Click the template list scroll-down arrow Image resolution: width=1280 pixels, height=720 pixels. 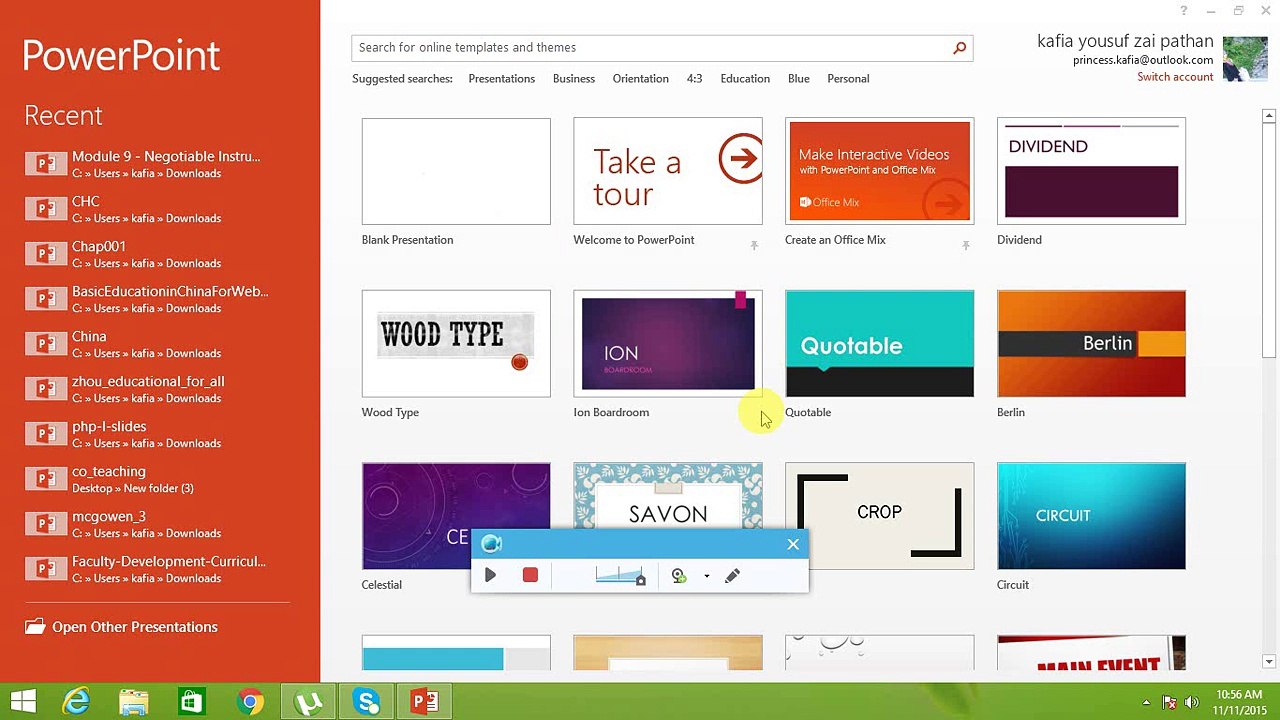click(1269, 662)
